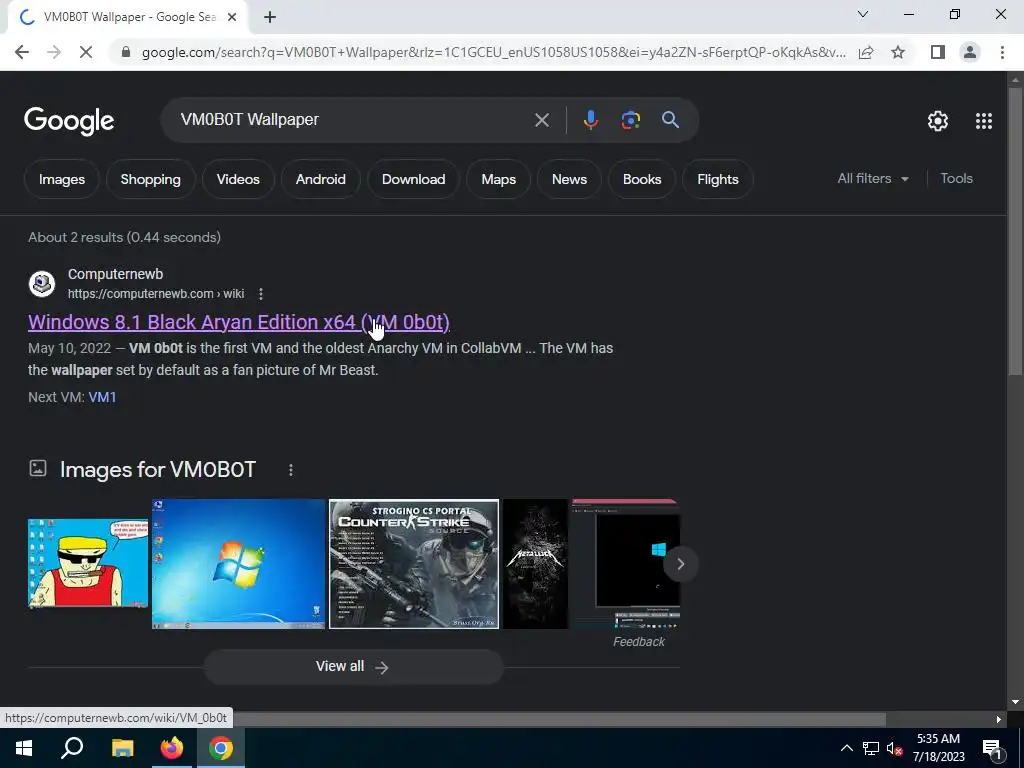Open Google apps grid
The image size is (1024, 768).
[984, 121]
